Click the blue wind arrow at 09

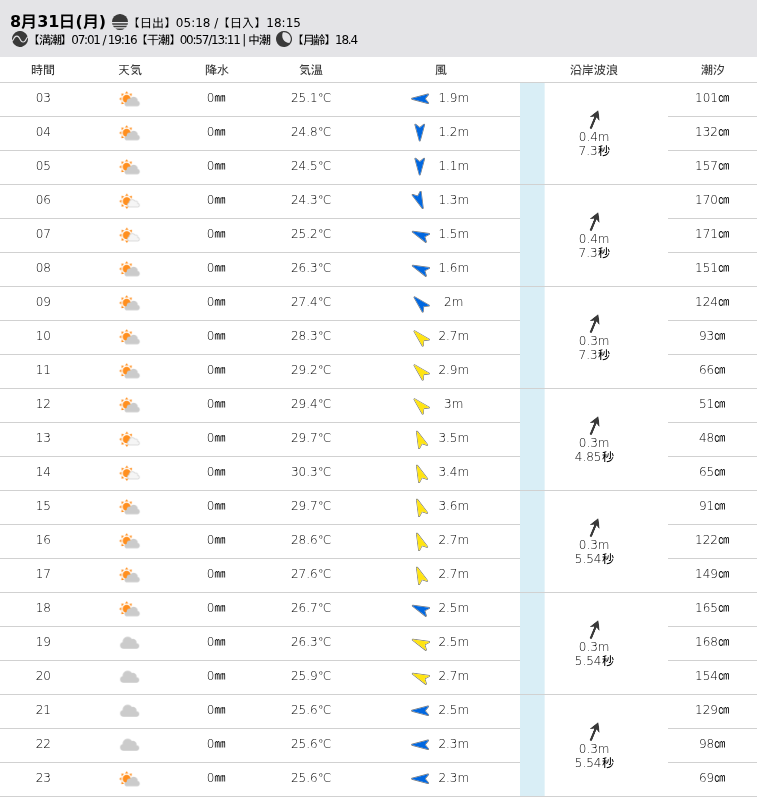click(422, 304)
